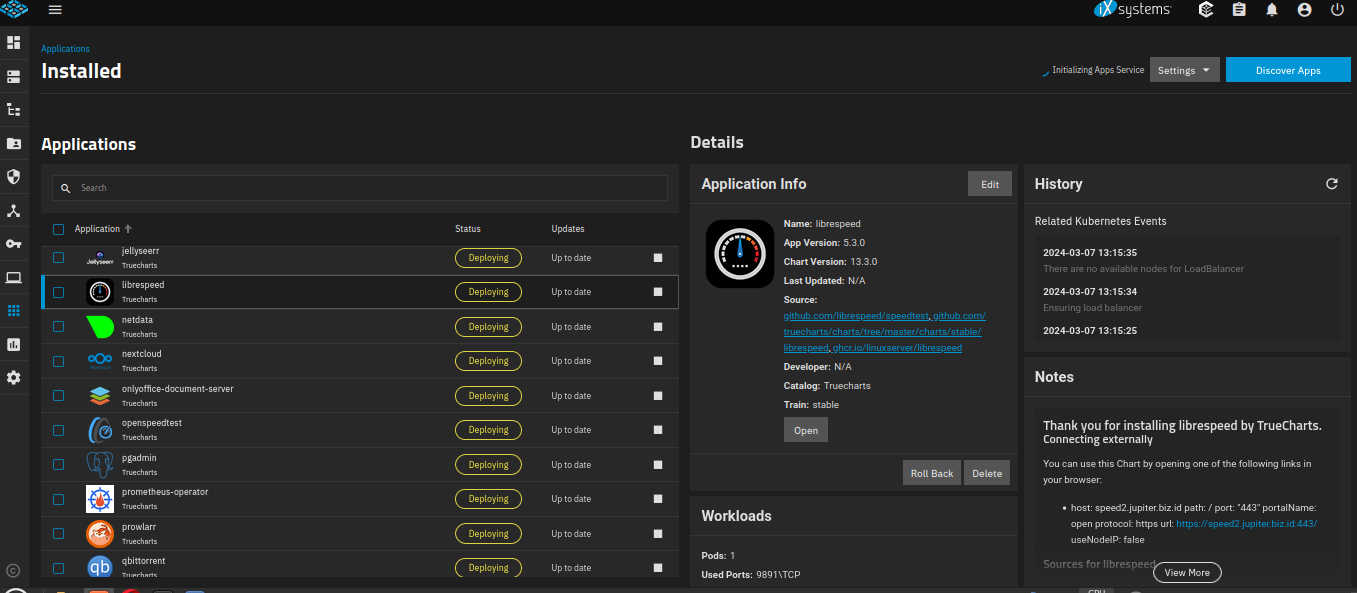Image resolution: width=1357 pixels, height=593 pixels.
Task: Open the ghcr.io/linuxserver/librespeed source link
Action: pos(897,348)
